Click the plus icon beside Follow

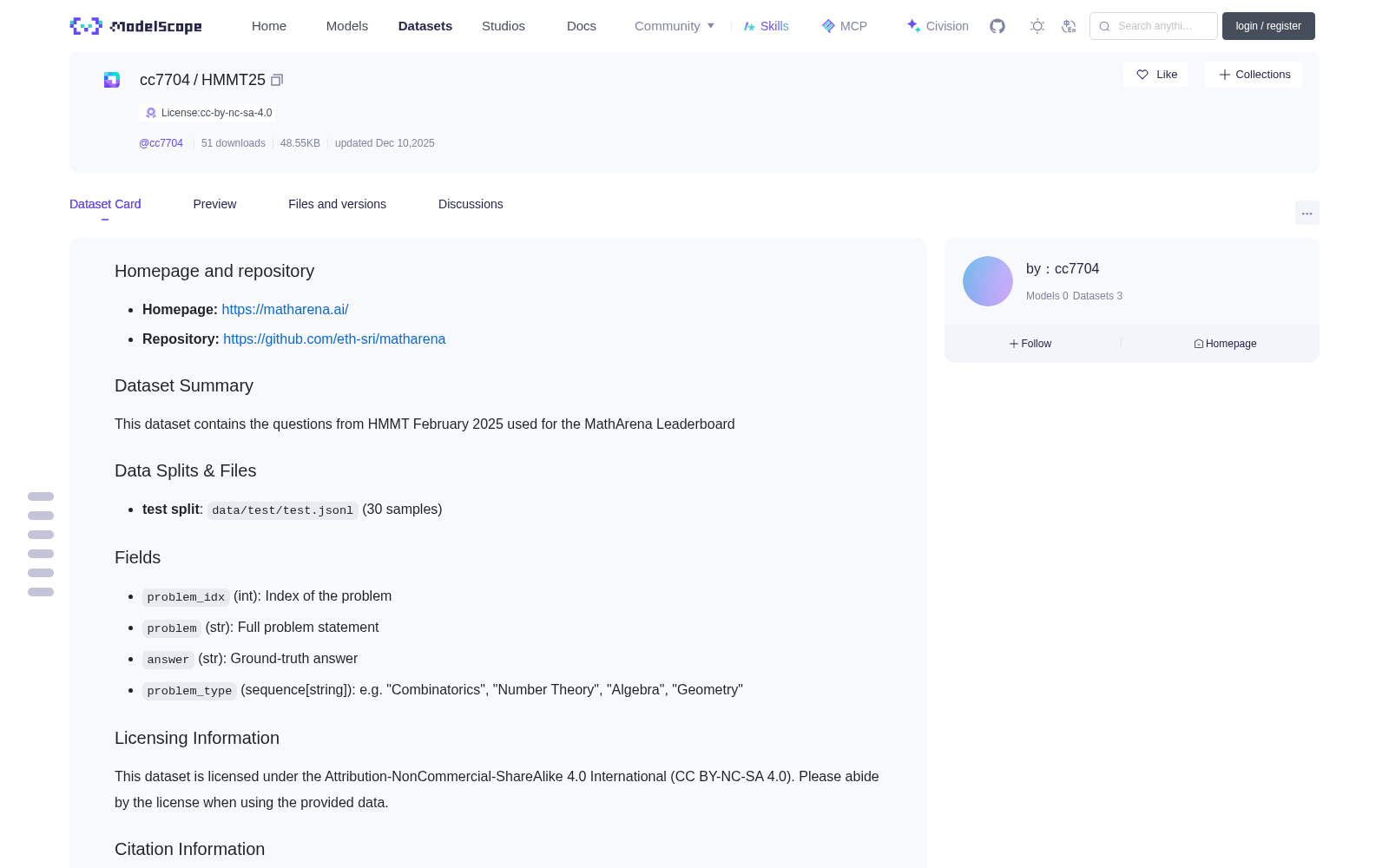pyautogui.click(x=1014, y=344)
